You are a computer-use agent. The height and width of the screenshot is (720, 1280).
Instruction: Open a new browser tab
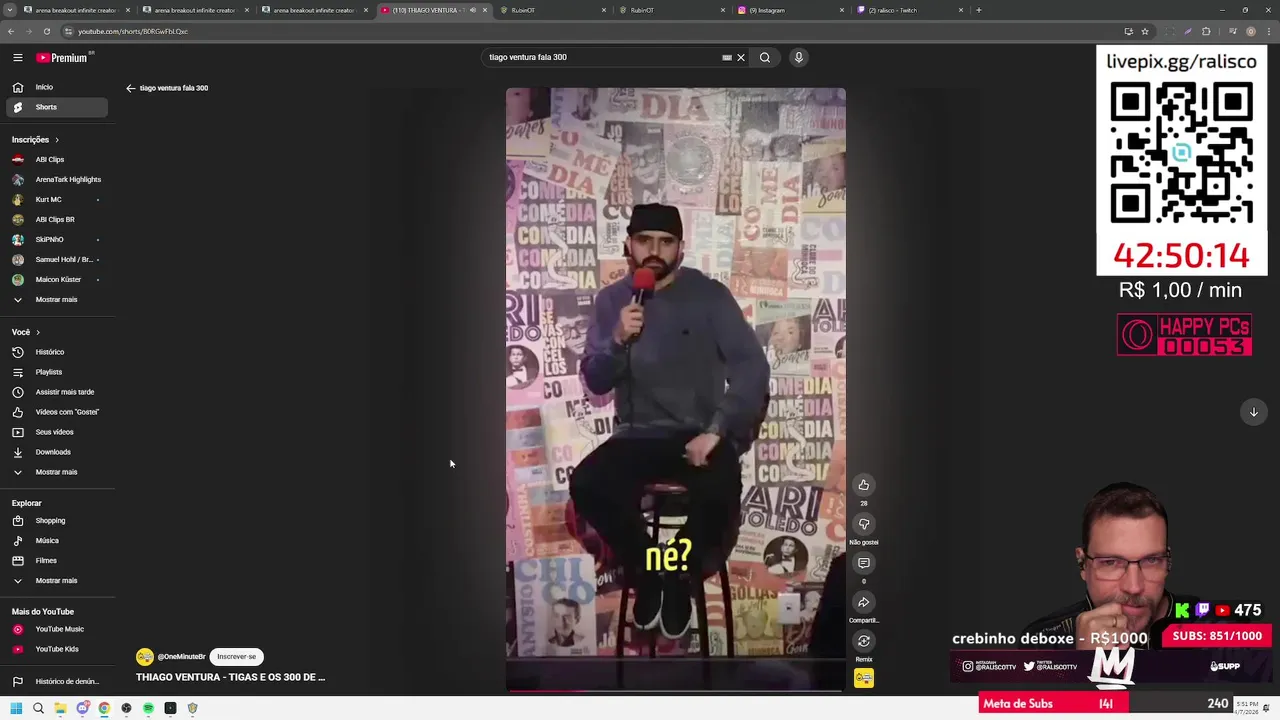coord(978,10)
